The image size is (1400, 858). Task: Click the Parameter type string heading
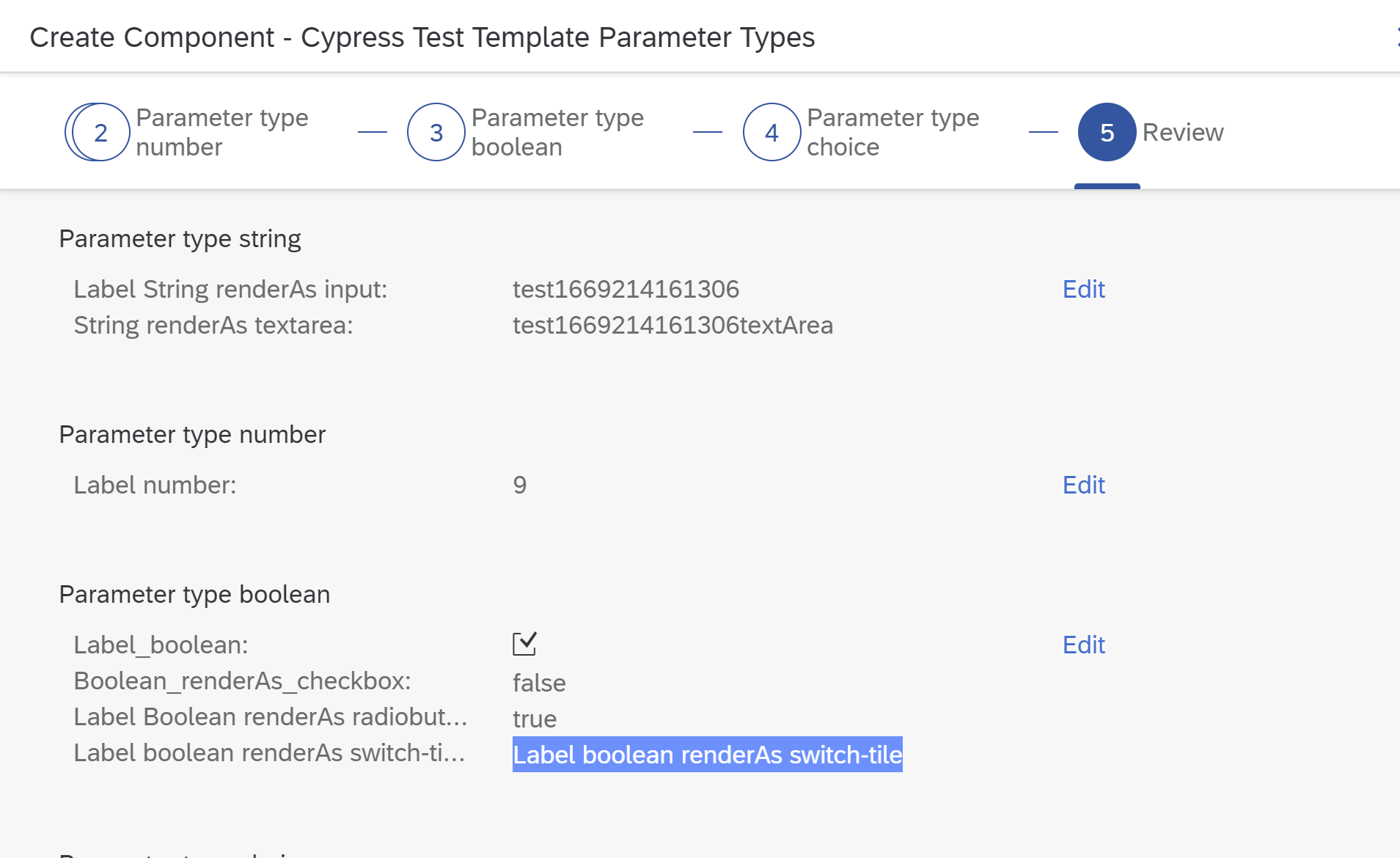coord(180,238)
